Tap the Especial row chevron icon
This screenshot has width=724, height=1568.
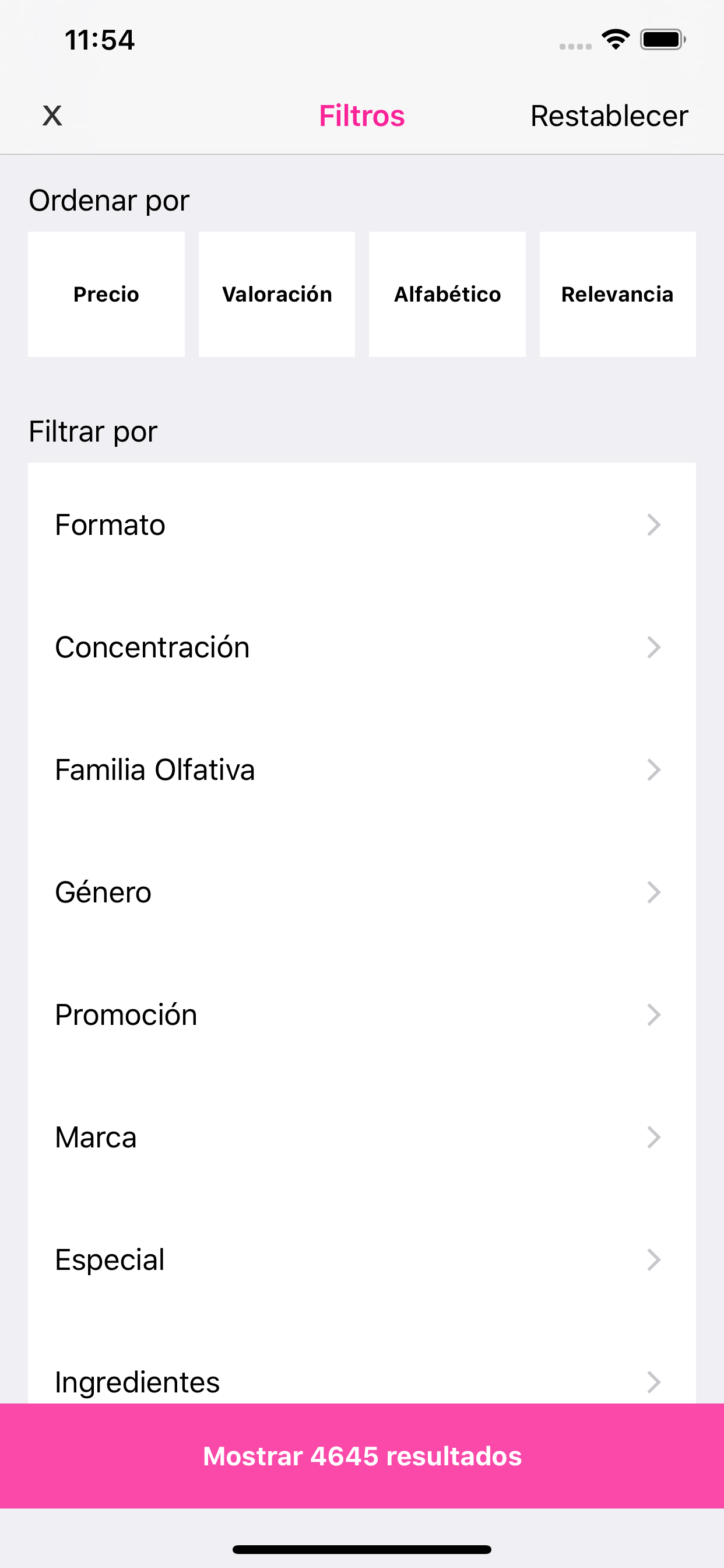tap(654, 1259)
